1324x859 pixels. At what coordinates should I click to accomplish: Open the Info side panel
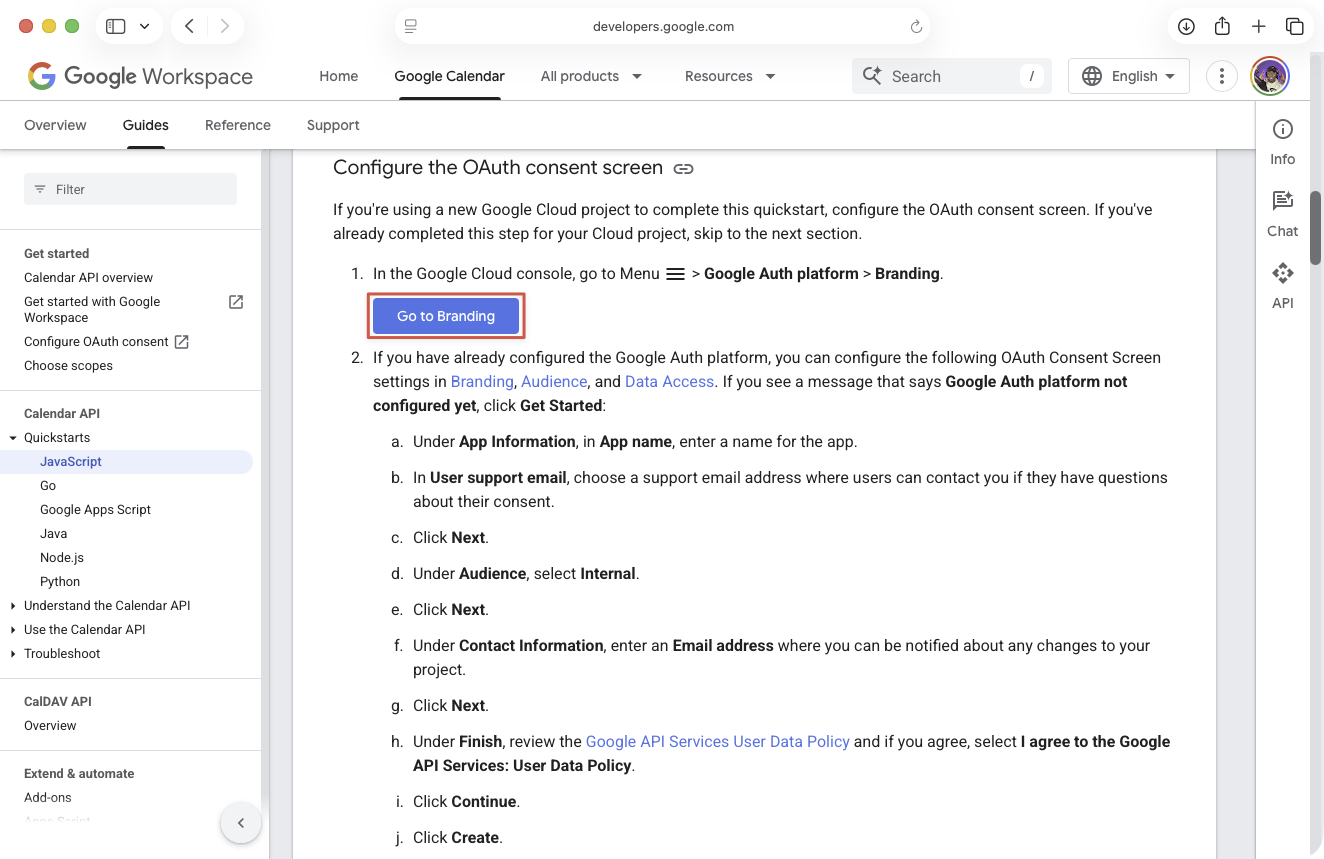click(1282, 141)
